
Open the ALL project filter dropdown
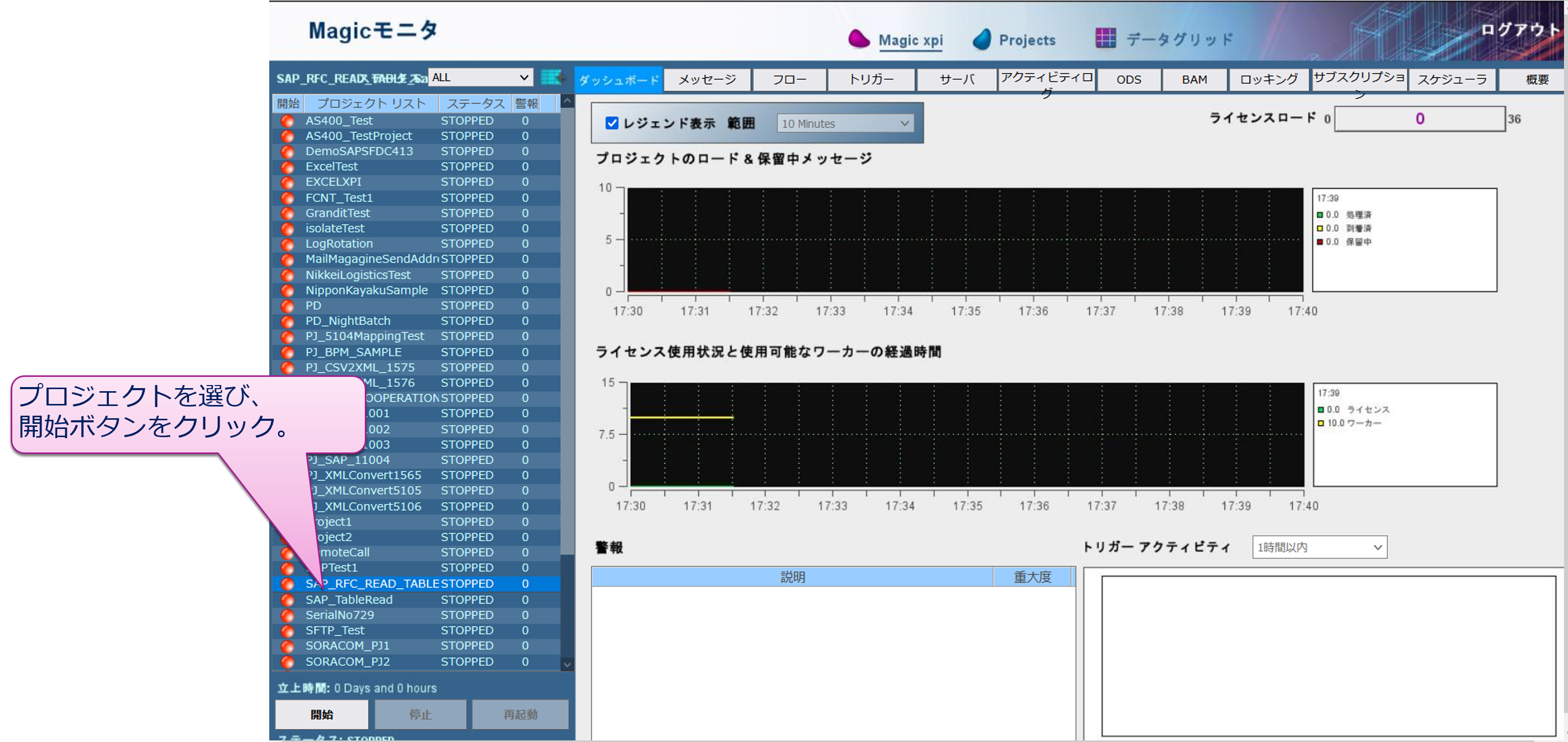[480, 78]
